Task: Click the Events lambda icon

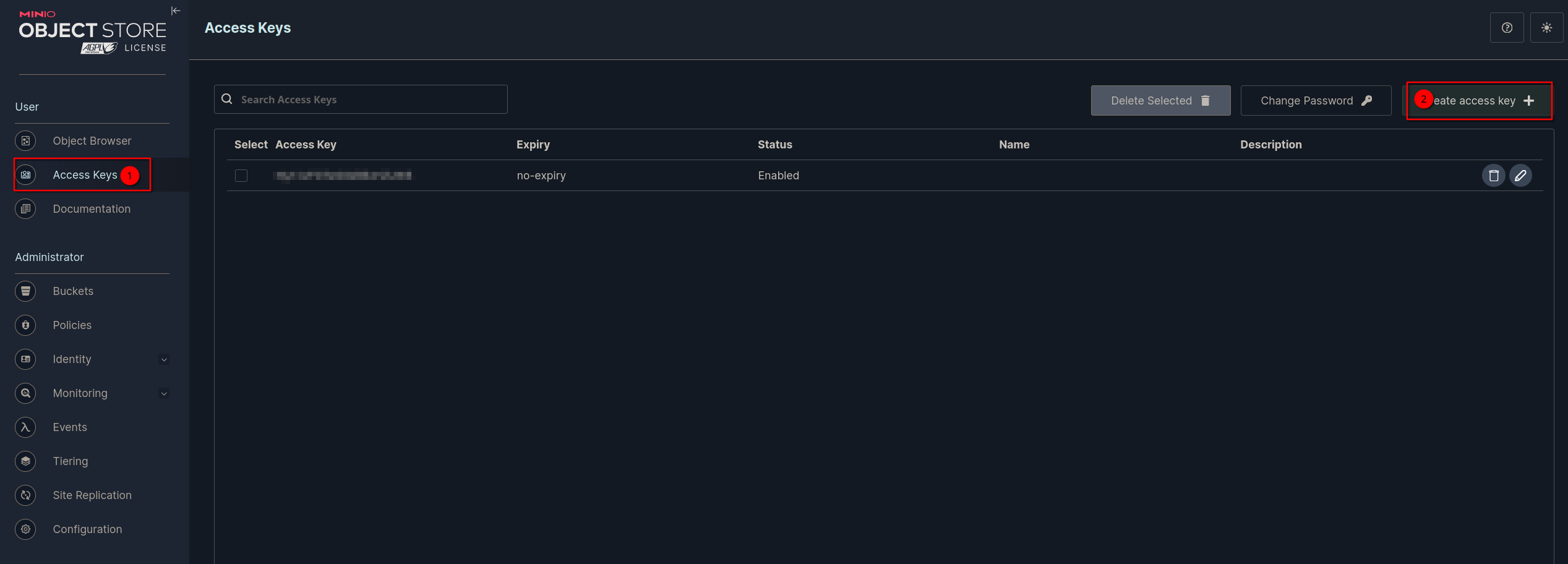Action: [x=25, y=427]
